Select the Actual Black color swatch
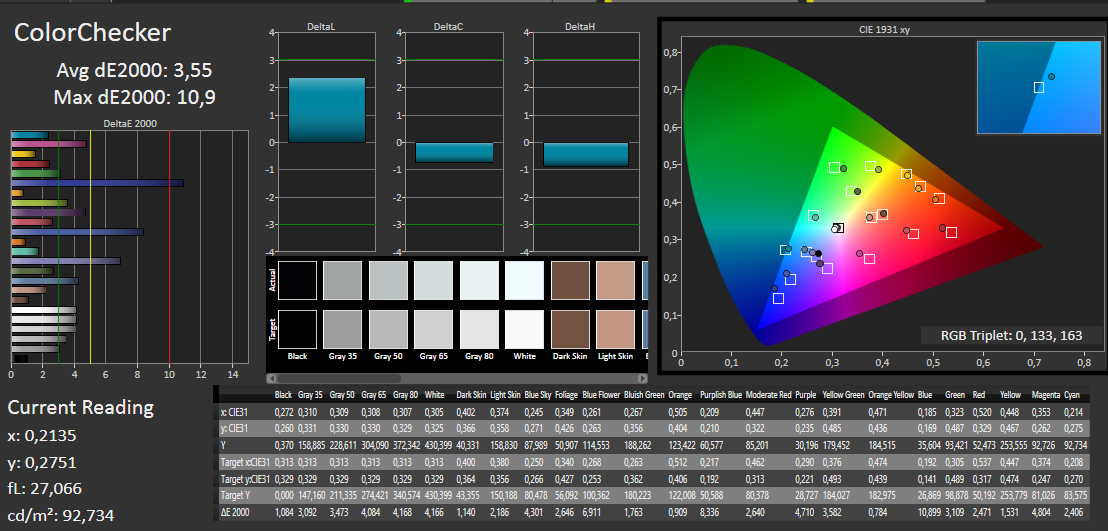The image size is (1108, 531). (x=298, y=280)
